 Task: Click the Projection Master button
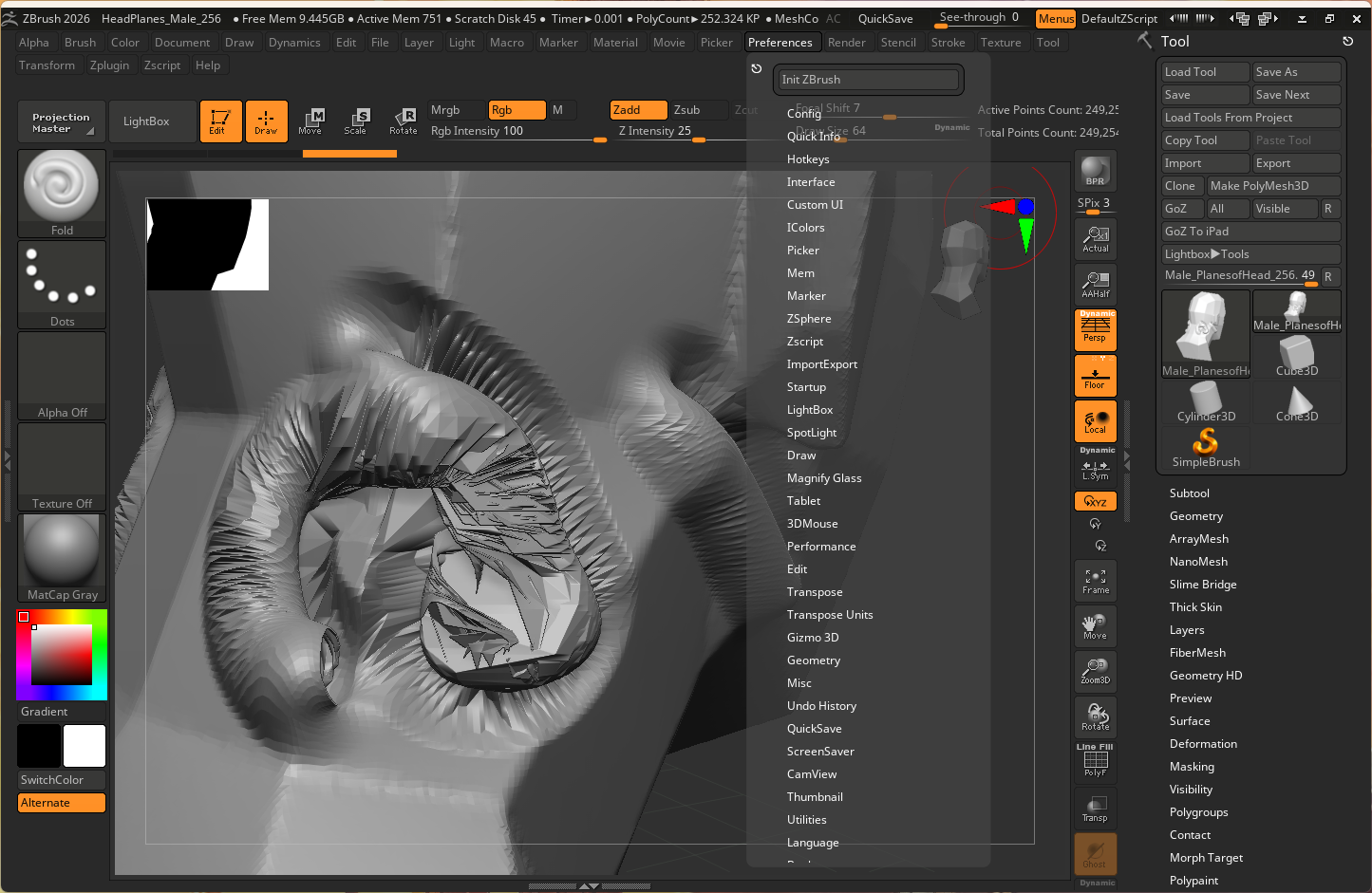pos(62,122)
